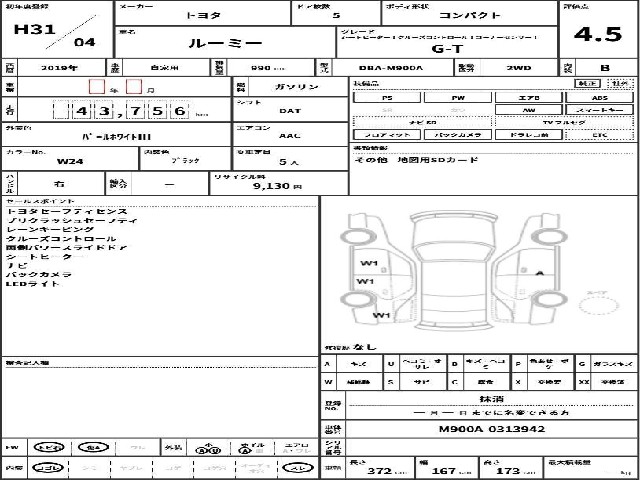Select the length value 372
This screenshot has height=480, width=640.
click(380, 471)
